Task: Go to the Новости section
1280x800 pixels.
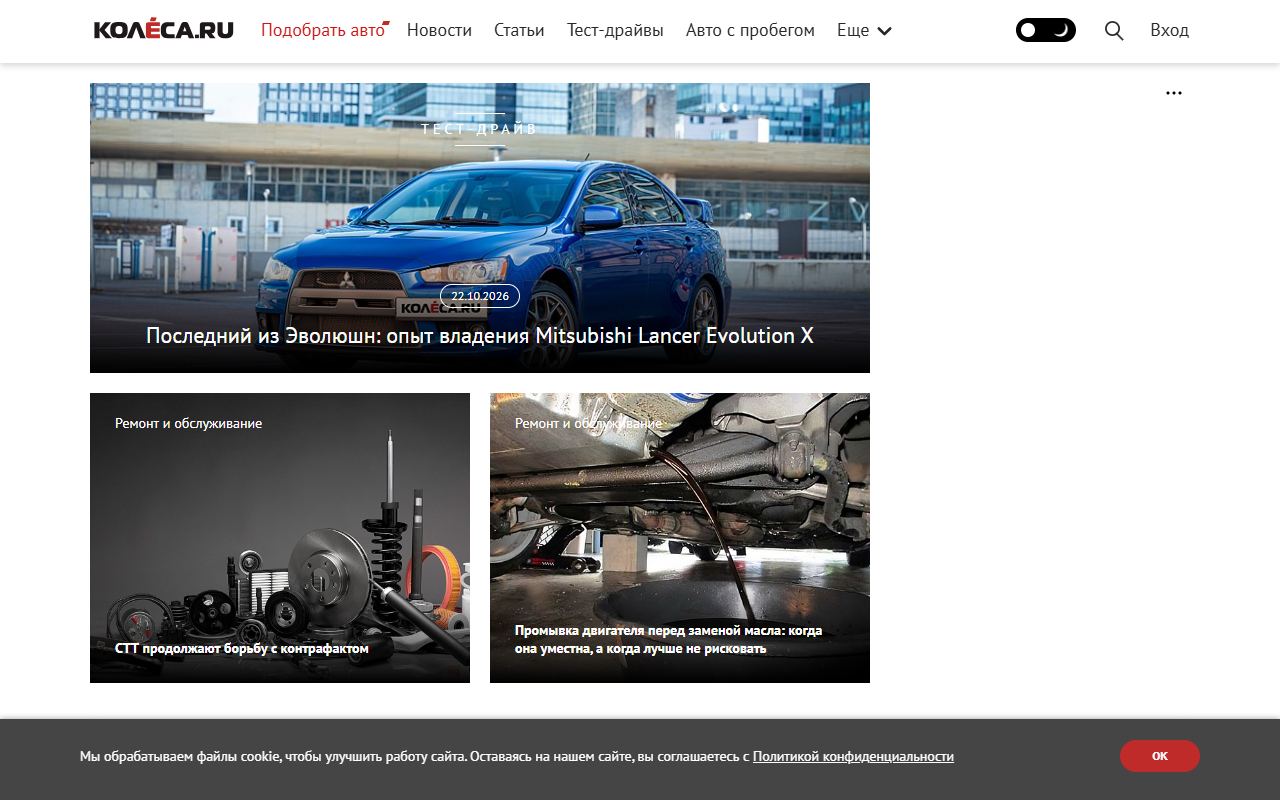Action: pyautogui.click(x=439, y=30)
